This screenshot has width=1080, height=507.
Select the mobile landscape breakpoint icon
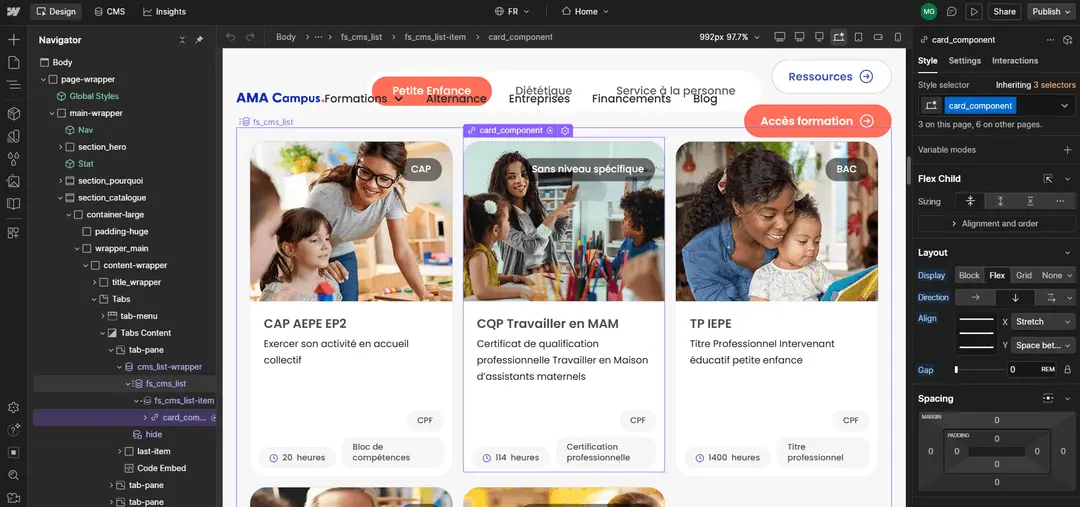tap(878, 37)
